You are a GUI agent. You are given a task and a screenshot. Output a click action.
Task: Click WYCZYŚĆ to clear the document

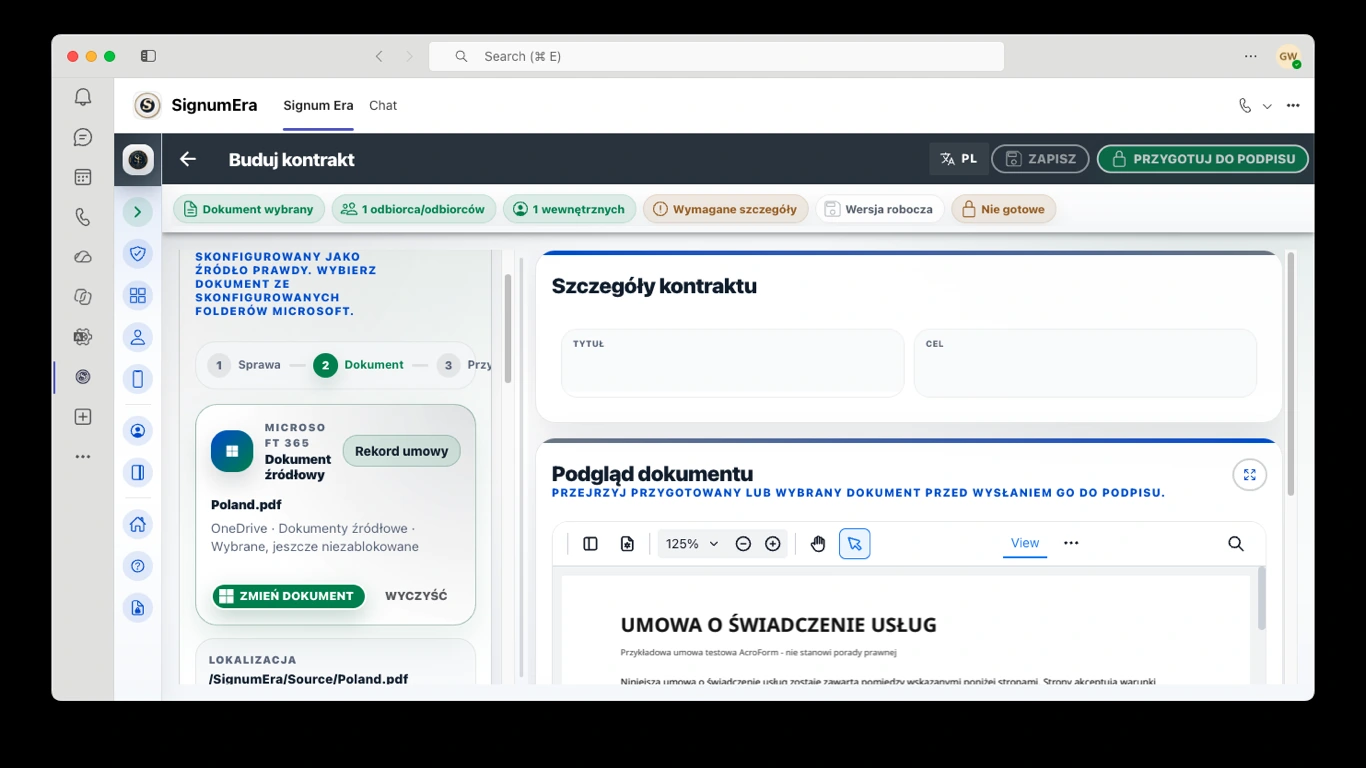point(416,596)
